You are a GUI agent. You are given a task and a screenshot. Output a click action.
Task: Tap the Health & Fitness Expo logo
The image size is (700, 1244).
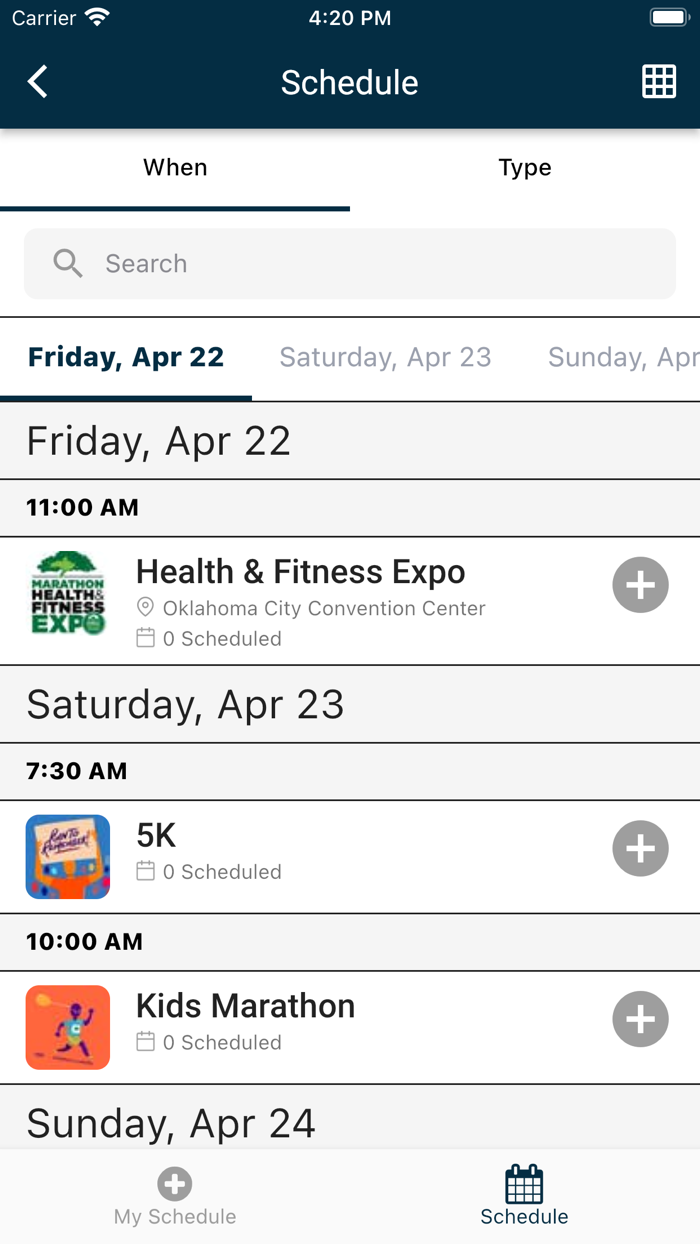[68, 592]
